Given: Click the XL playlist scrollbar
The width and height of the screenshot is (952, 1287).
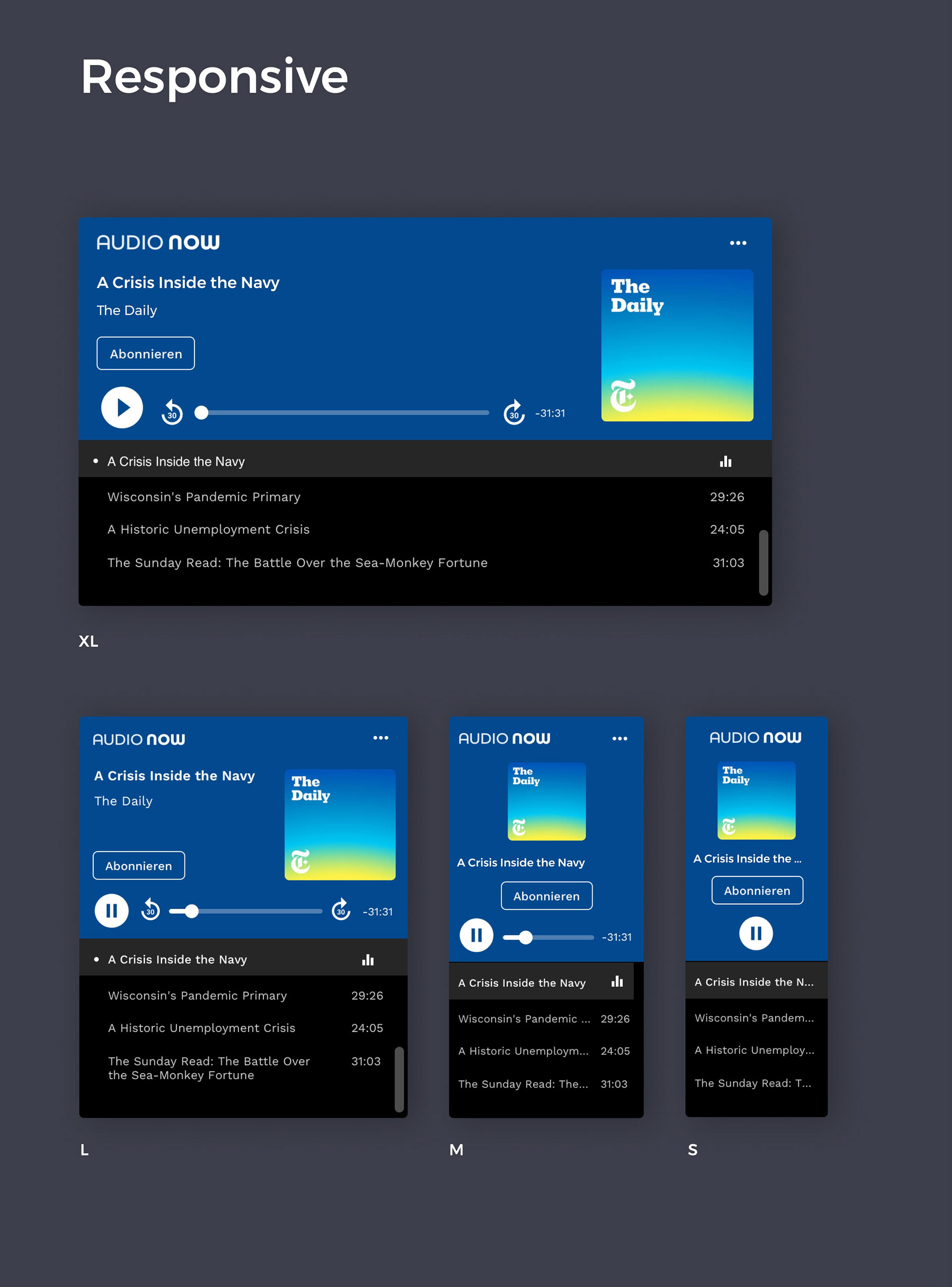Looking at the screenshot, I should coord(764,562).
